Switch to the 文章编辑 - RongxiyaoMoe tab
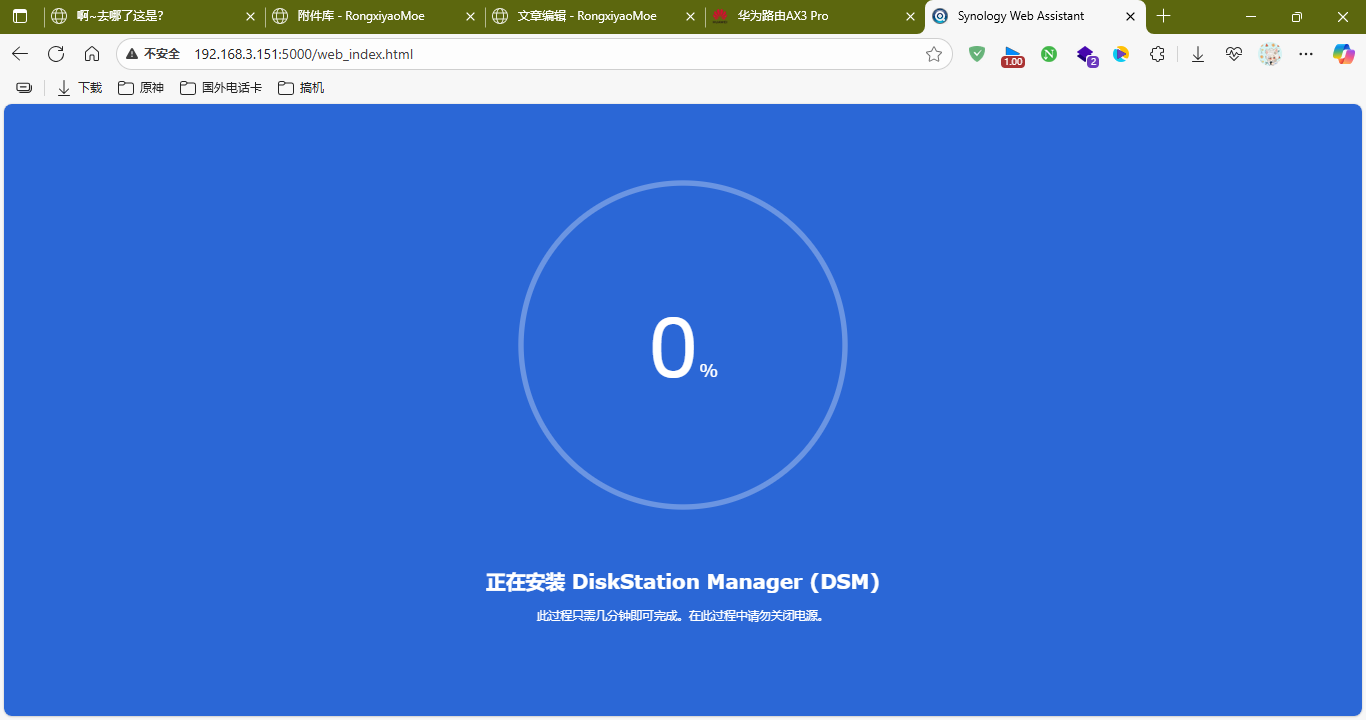The height and width of the screenshot is (720, 1366). tap(593, 16)
